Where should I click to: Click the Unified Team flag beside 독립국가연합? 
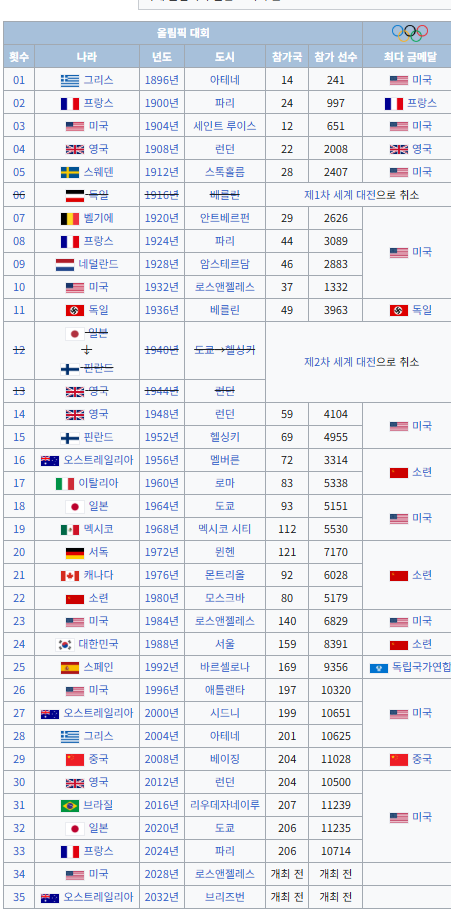[x=379, y=668]
